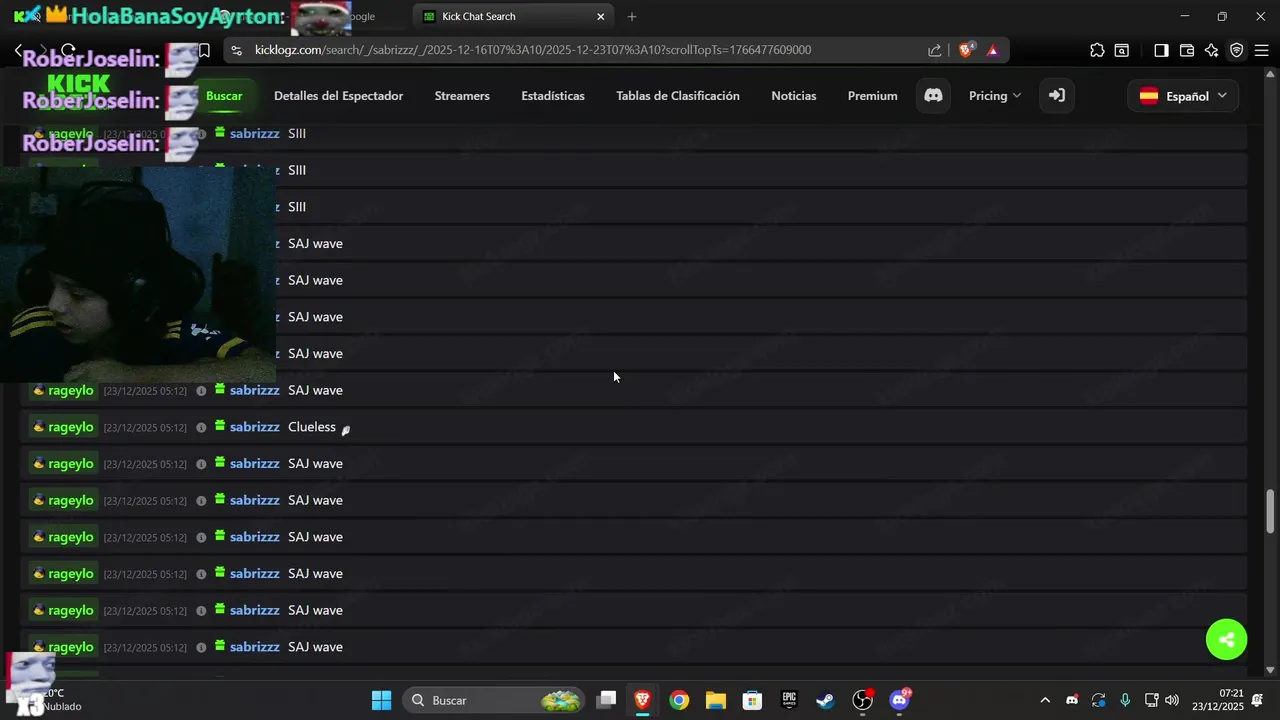This screenshot has width=1280, height=720.
Task: Toggle the Brave sidebar panel
Action: (1161, 50)
